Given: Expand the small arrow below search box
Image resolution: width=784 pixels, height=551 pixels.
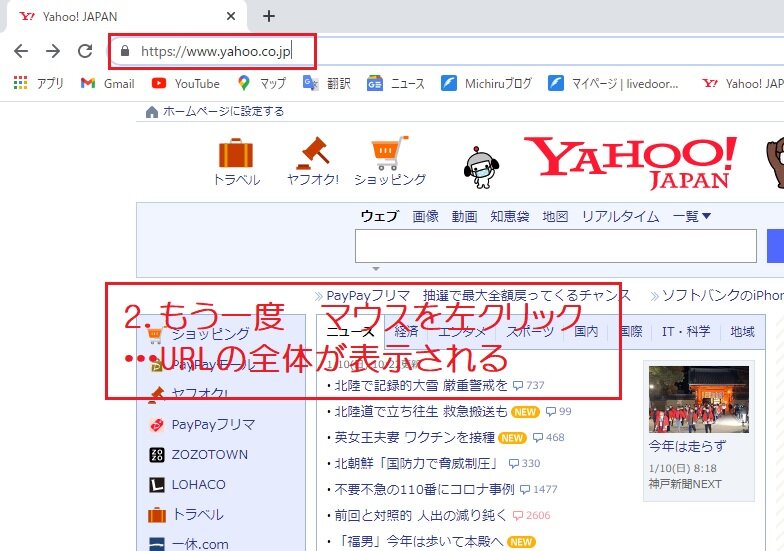Looking at the screenshot, I should click(376, 269).
